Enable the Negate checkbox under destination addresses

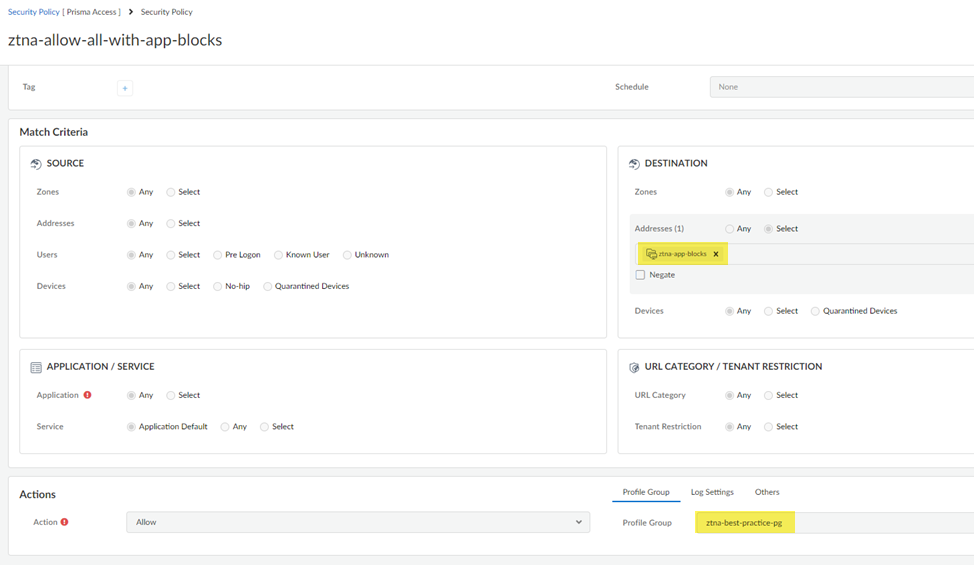[641, 275]
